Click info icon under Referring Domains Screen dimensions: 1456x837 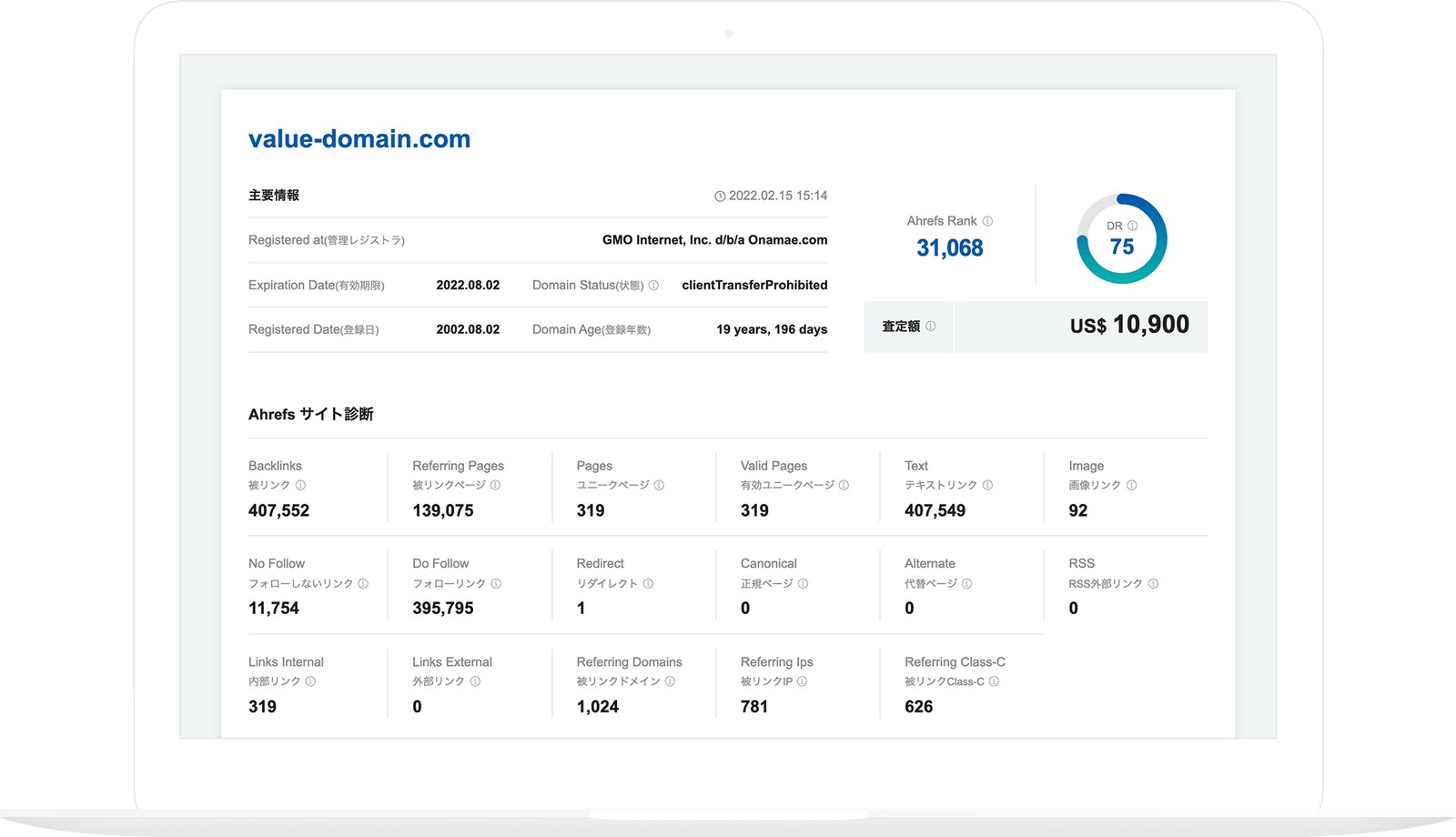coord(670,681)
